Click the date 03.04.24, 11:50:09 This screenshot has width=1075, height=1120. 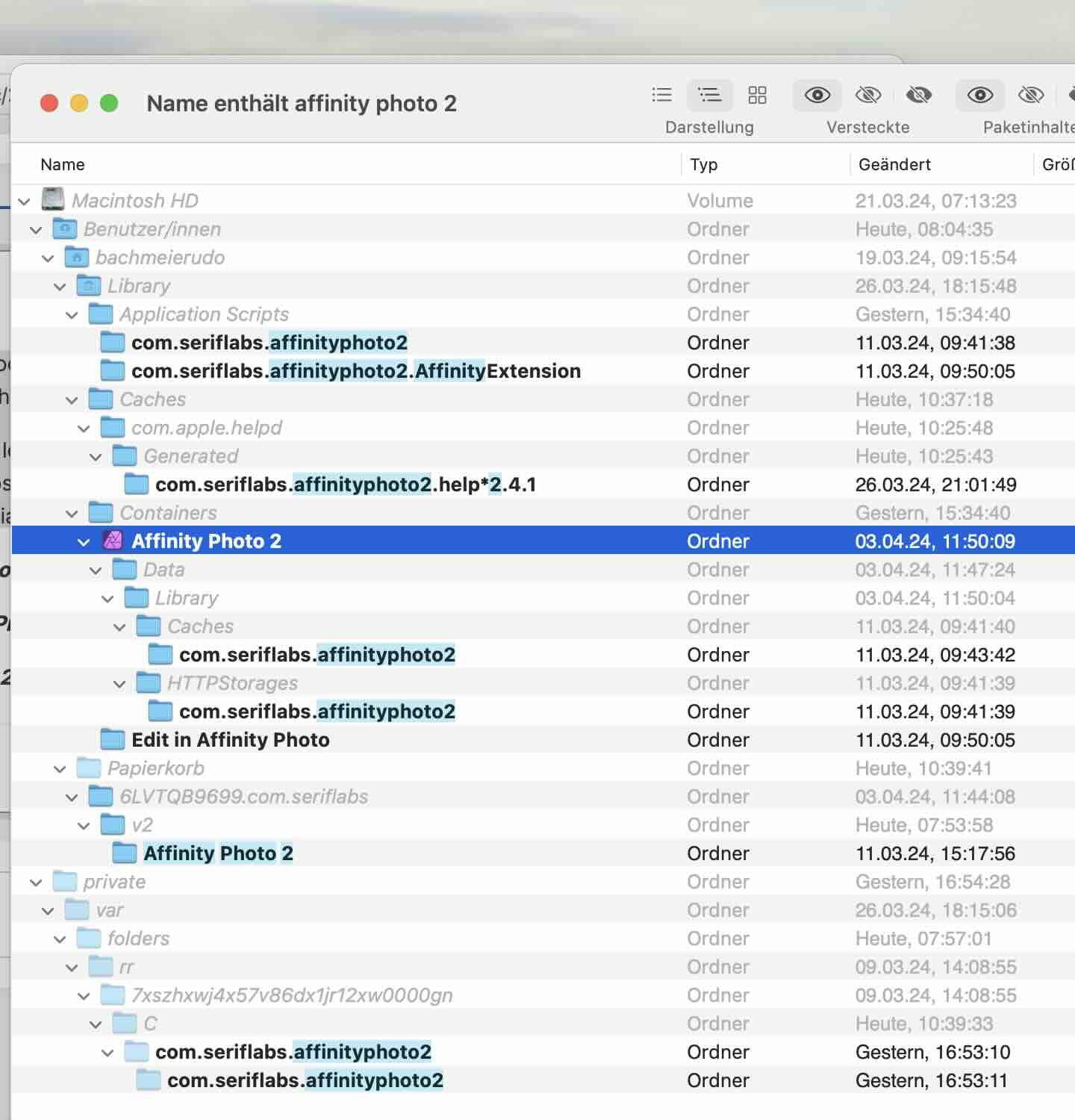935,541
